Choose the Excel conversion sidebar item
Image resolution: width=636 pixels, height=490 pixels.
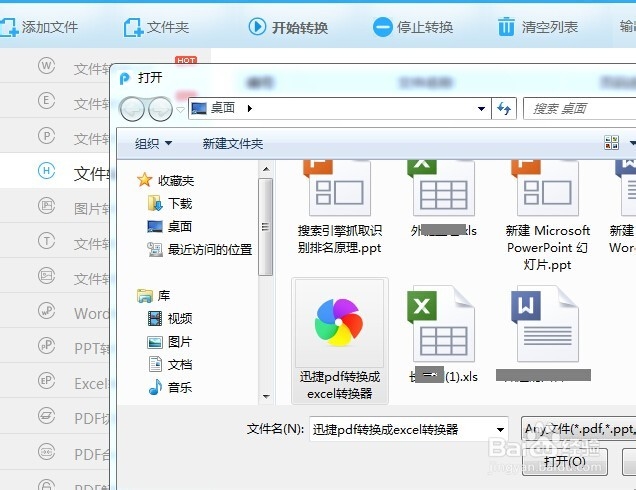[55, 381]
